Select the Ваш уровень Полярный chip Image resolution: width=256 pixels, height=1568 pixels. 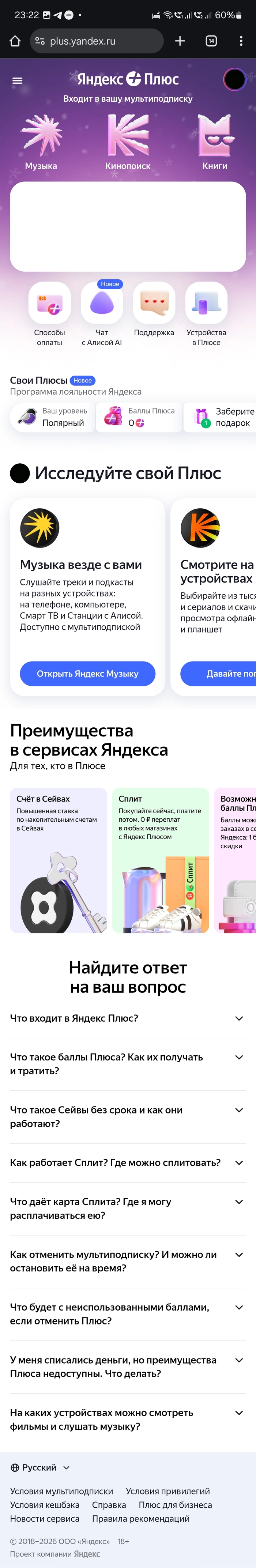52,417
